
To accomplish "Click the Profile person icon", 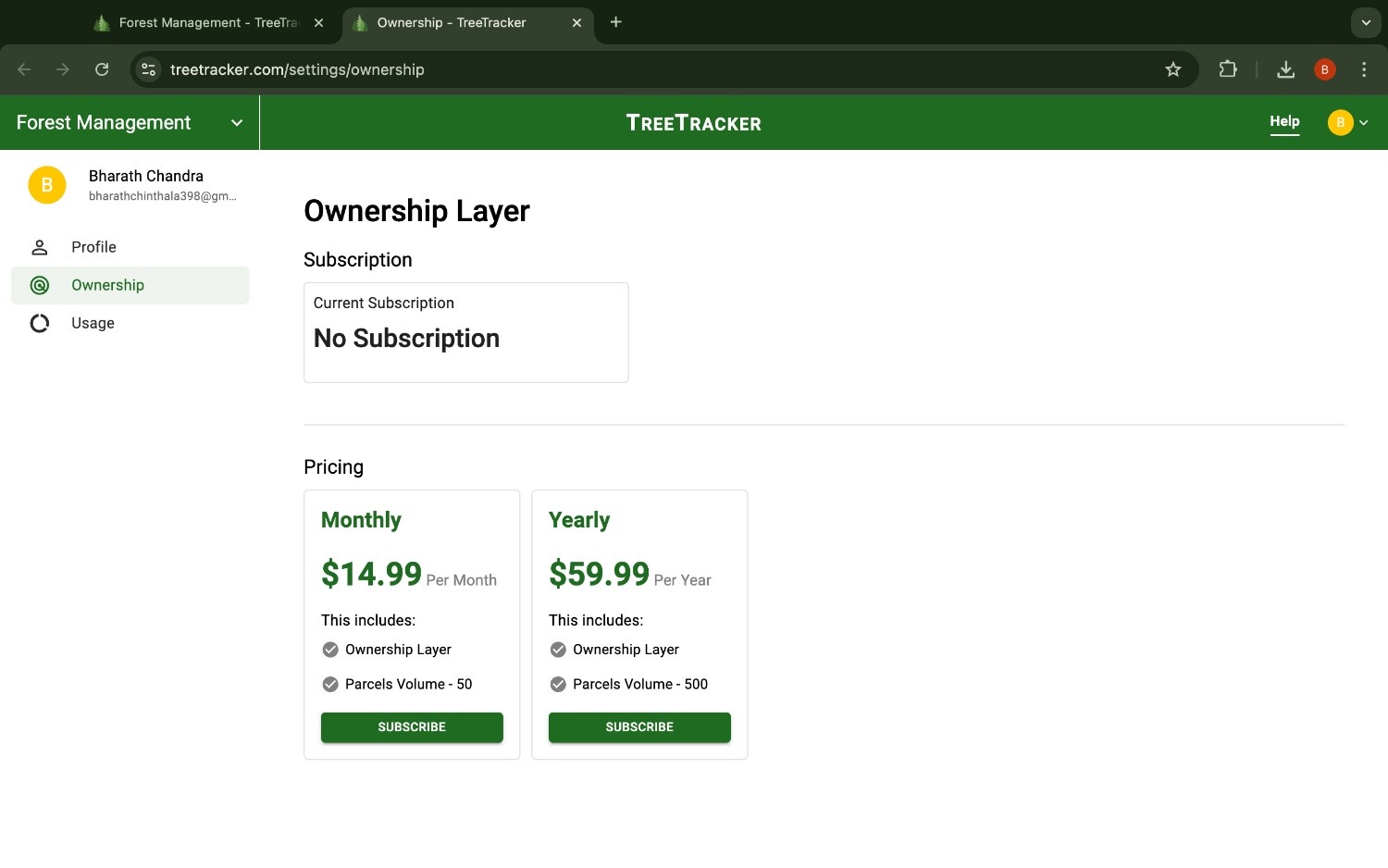I will click(40, 247).
